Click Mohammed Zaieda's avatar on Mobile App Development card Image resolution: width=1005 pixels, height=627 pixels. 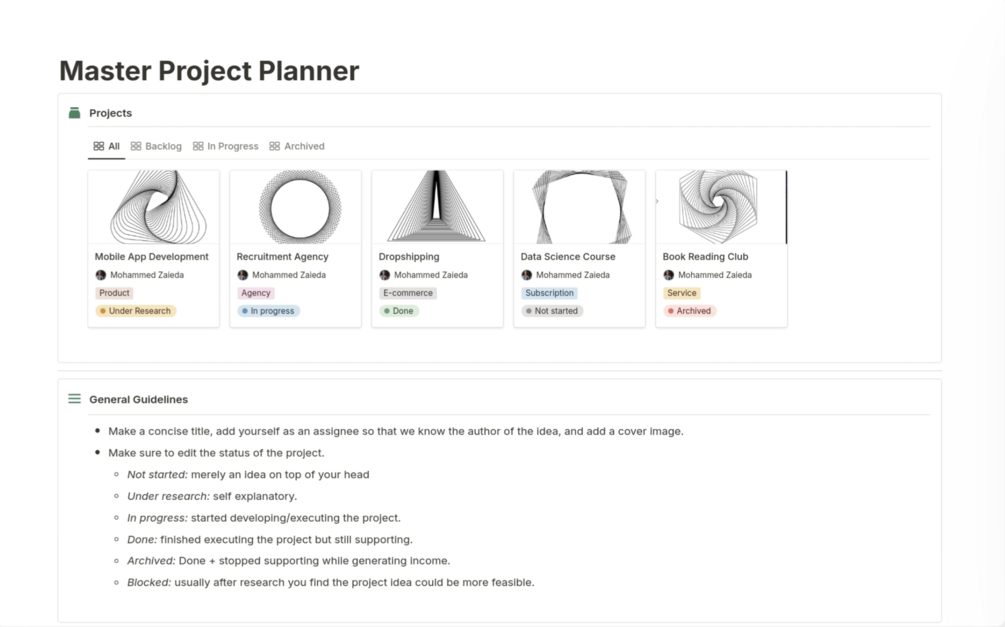tap(100, 274)
